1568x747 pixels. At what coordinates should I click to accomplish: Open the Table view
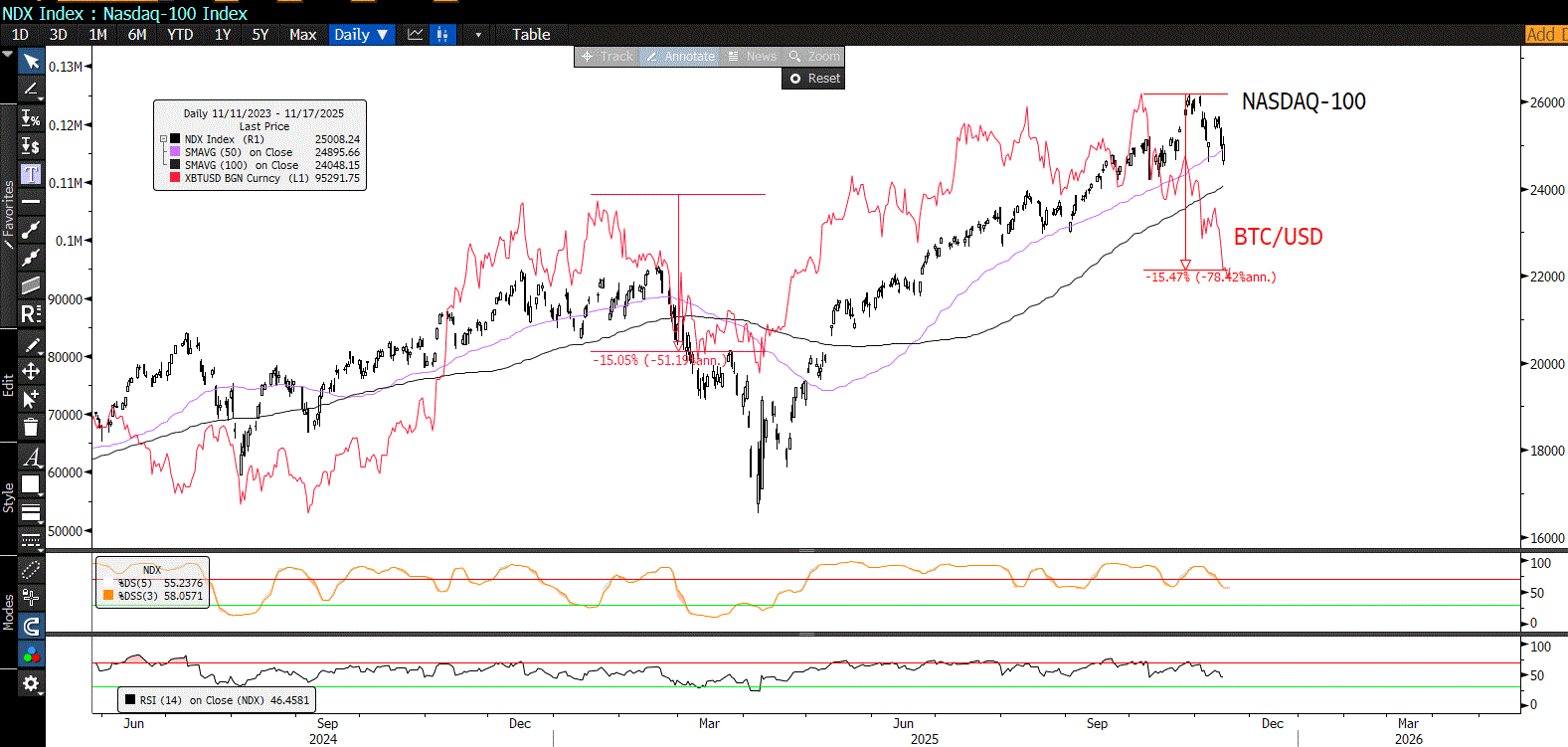[531, 35]
